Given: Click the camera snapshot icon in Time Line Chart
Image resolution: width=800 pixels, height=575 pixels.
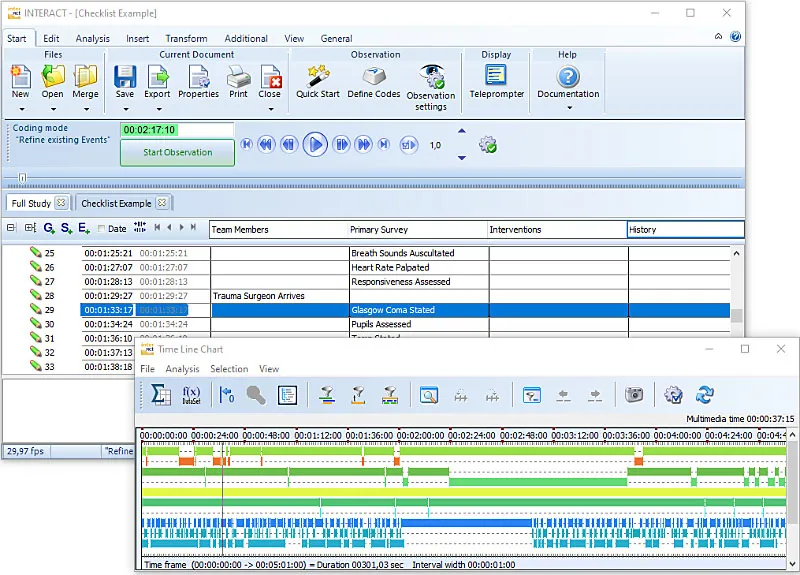Looking at the screenshot, I should click(x=634, y=394).
